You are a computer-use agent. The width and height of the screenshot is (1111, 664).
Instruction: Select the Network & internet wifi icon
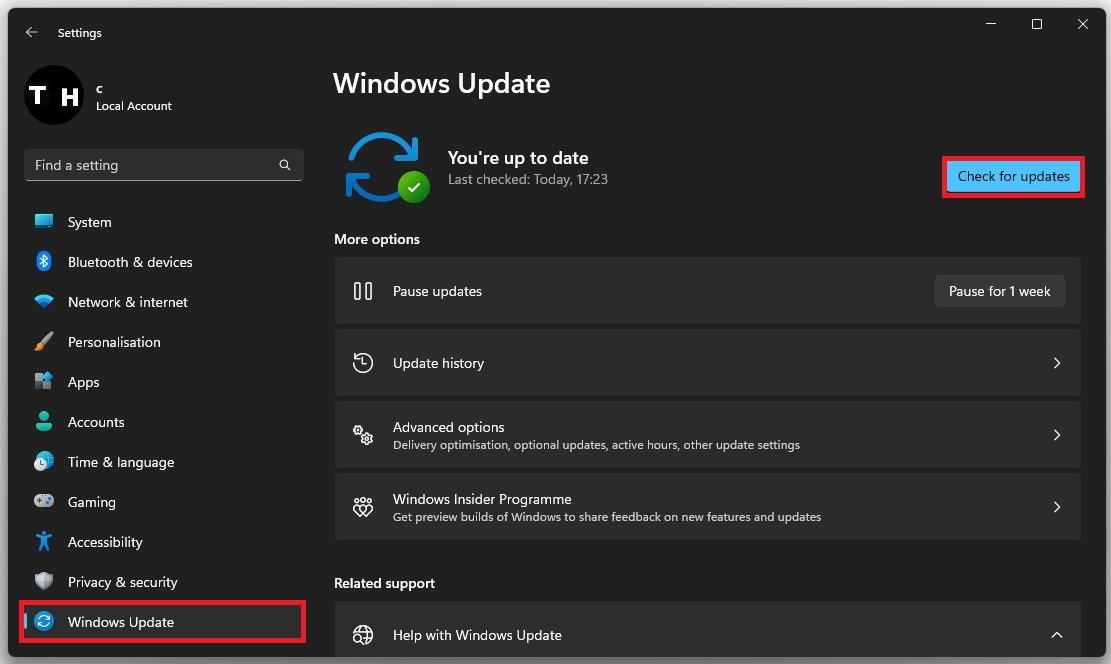point(44,302)
